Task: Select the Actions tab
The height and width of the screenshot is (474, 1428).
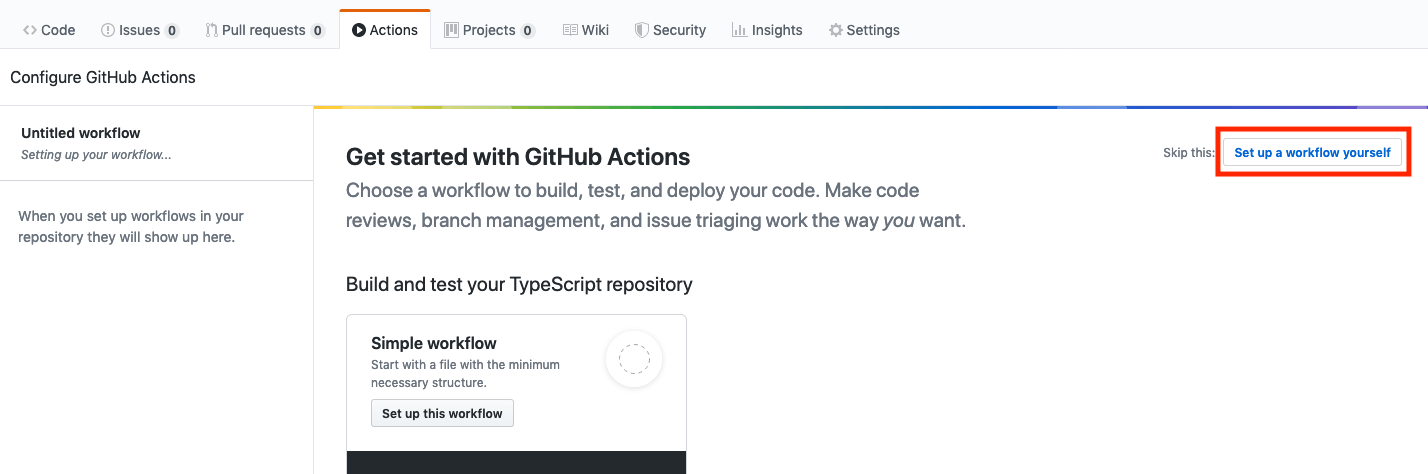Action: click(385, 30)
